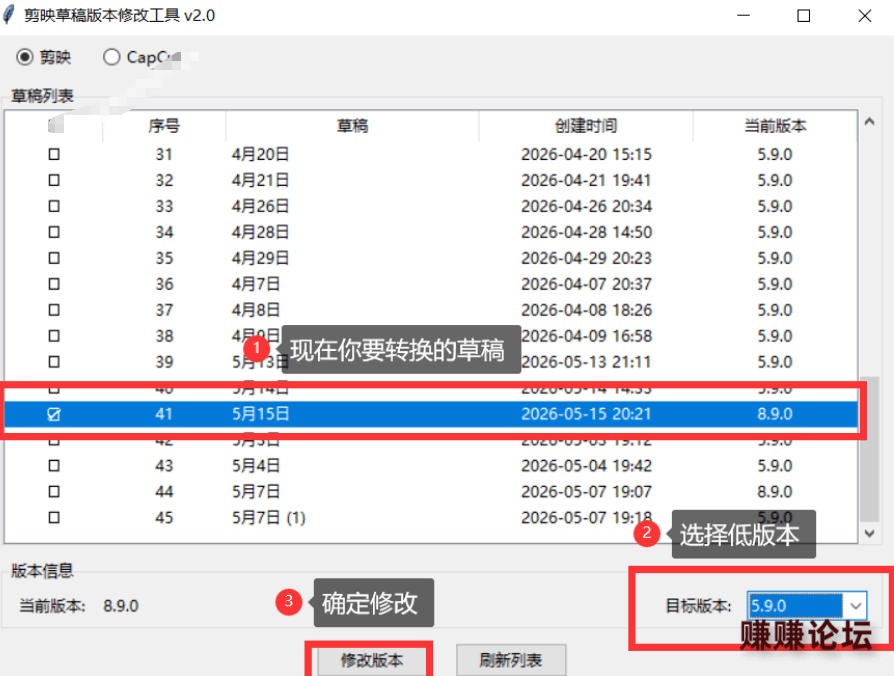This screenshot has width=894, height=676.
Task: Click the 草稿 column header
Action: click(x=352, y=126)
